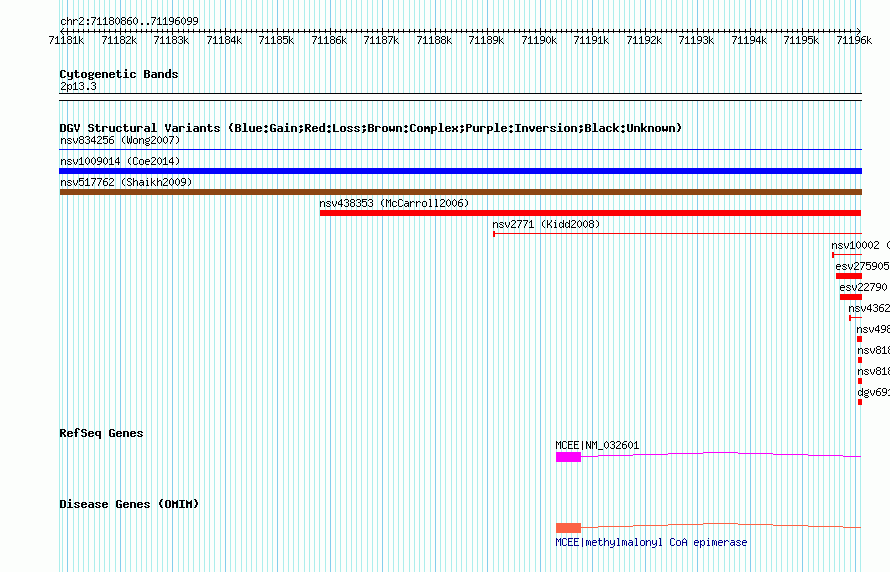Select the brown nsv517762 complex variant bar

tap(460, 192)
